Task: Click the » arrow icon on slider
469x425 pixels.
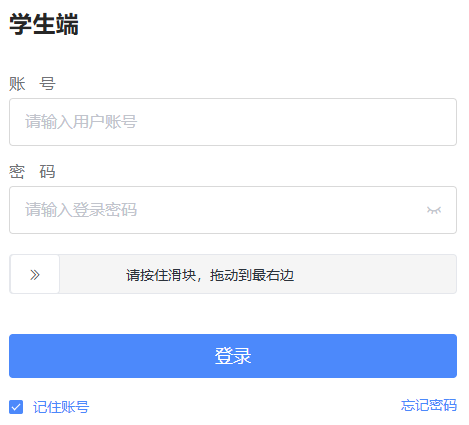Action: click(x=35, y=275)
